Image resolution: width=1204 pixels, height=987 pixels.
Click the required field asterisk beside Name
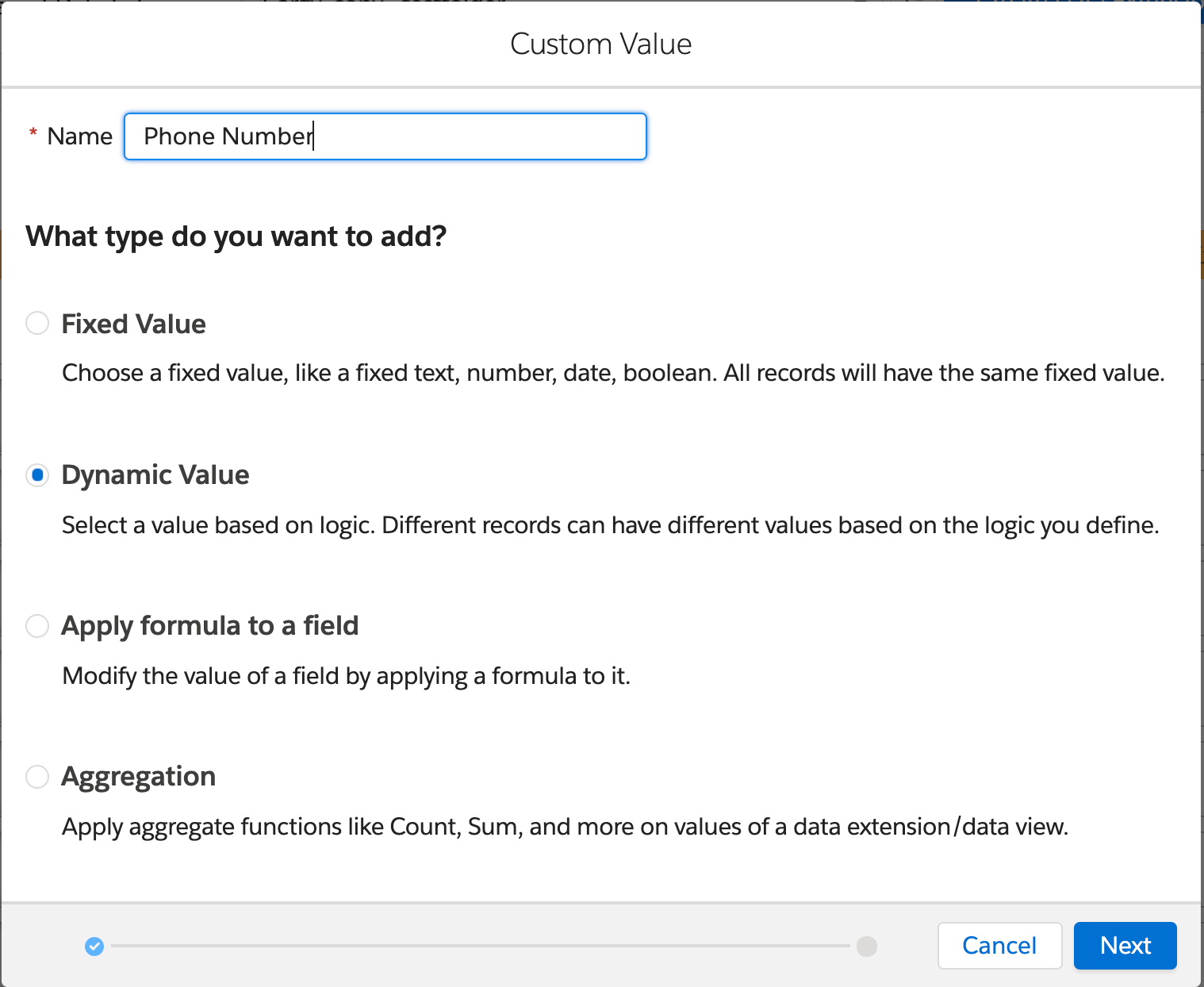tap(32, 136)
